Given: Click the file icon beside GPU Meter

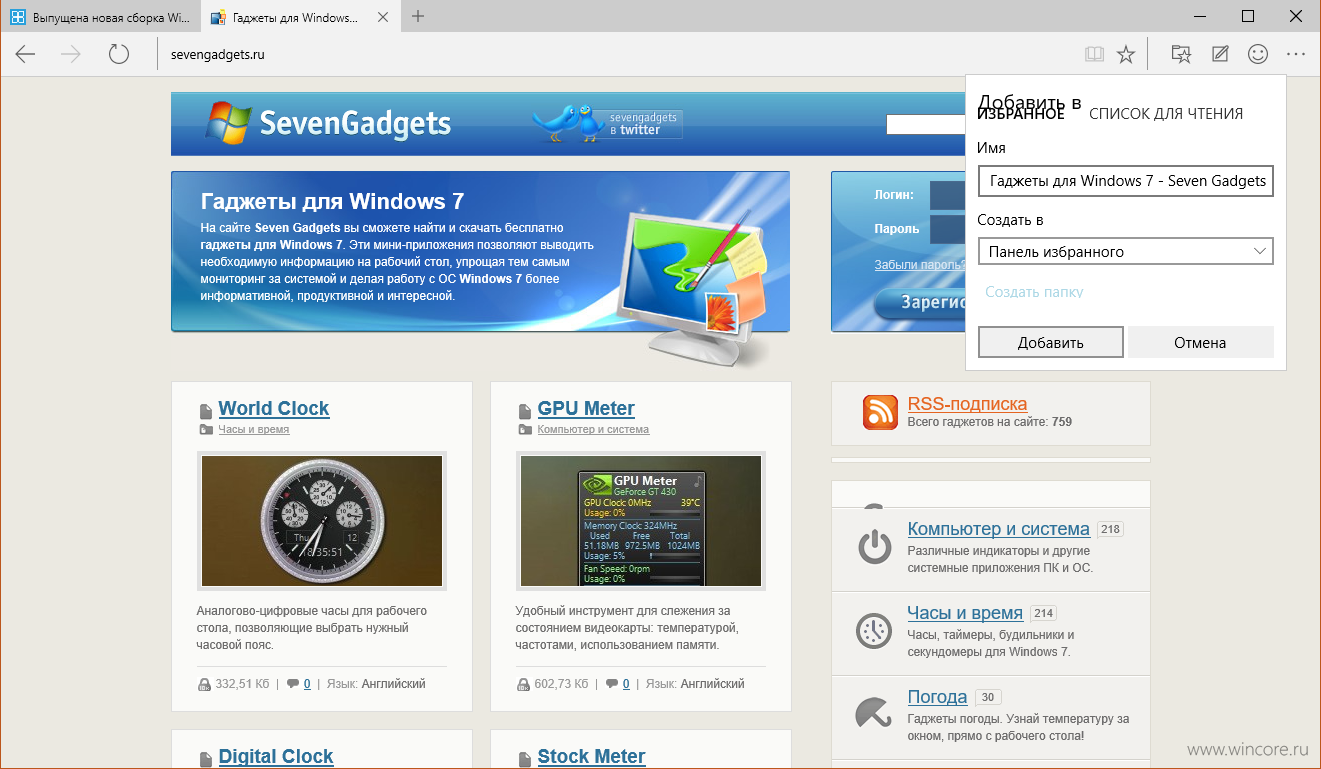Looking at the screenshot, I should click(x=524, y=411).
